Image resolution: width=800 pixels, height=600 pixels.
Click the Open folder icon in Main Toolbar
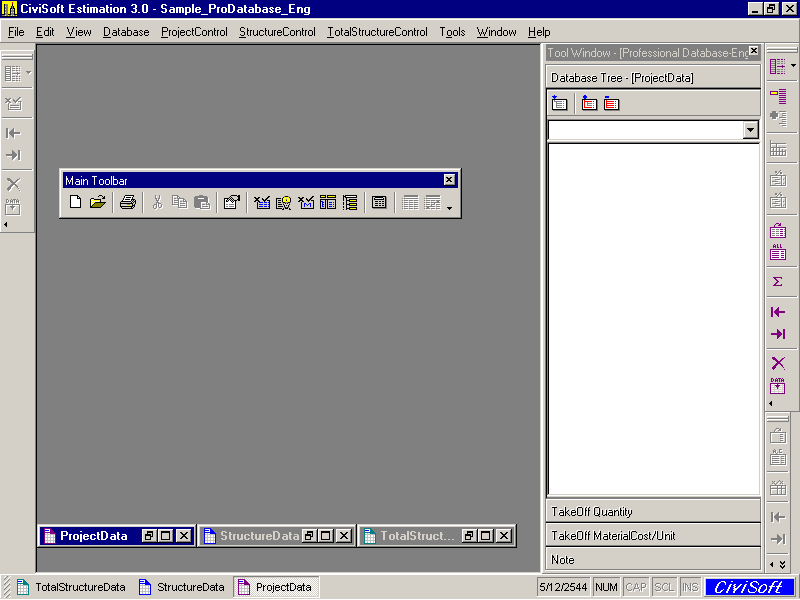97,202
